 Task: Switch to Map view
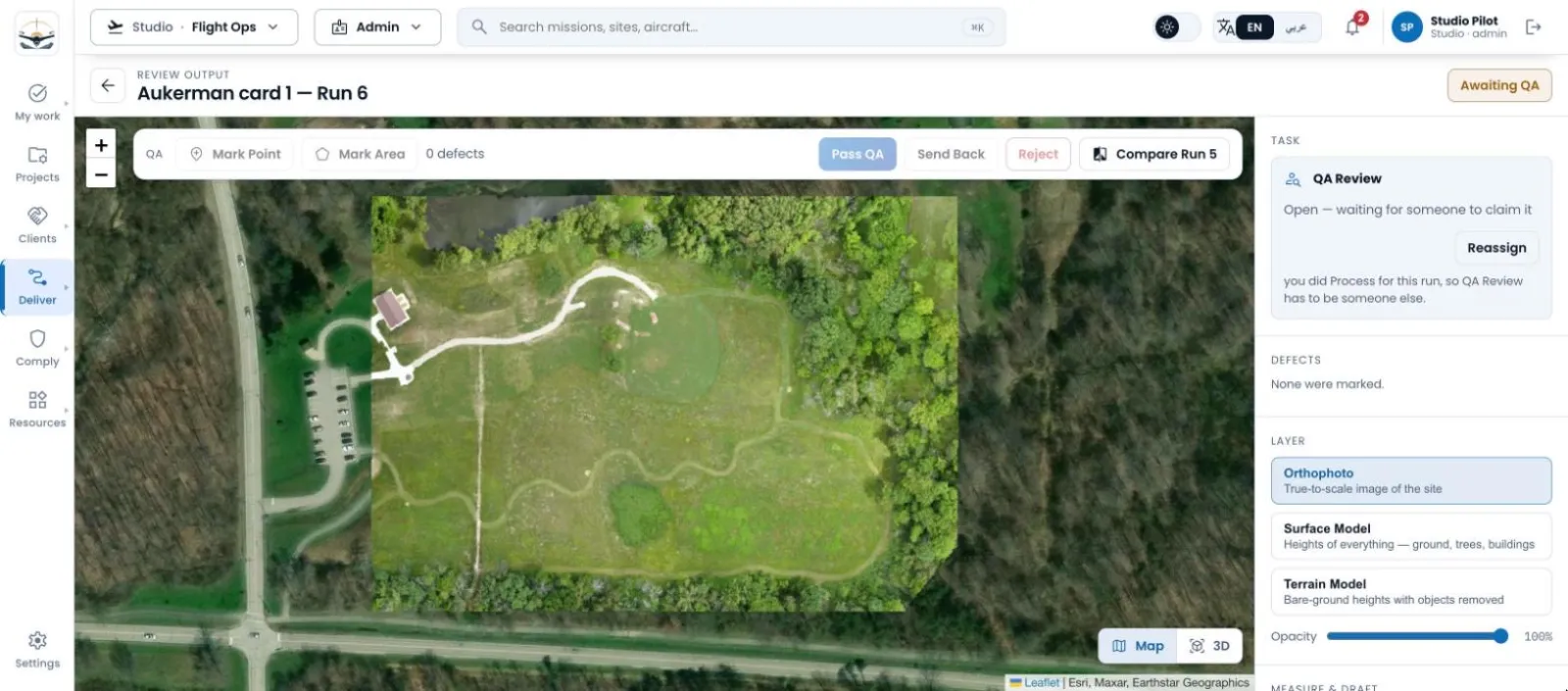point(1138,646)
